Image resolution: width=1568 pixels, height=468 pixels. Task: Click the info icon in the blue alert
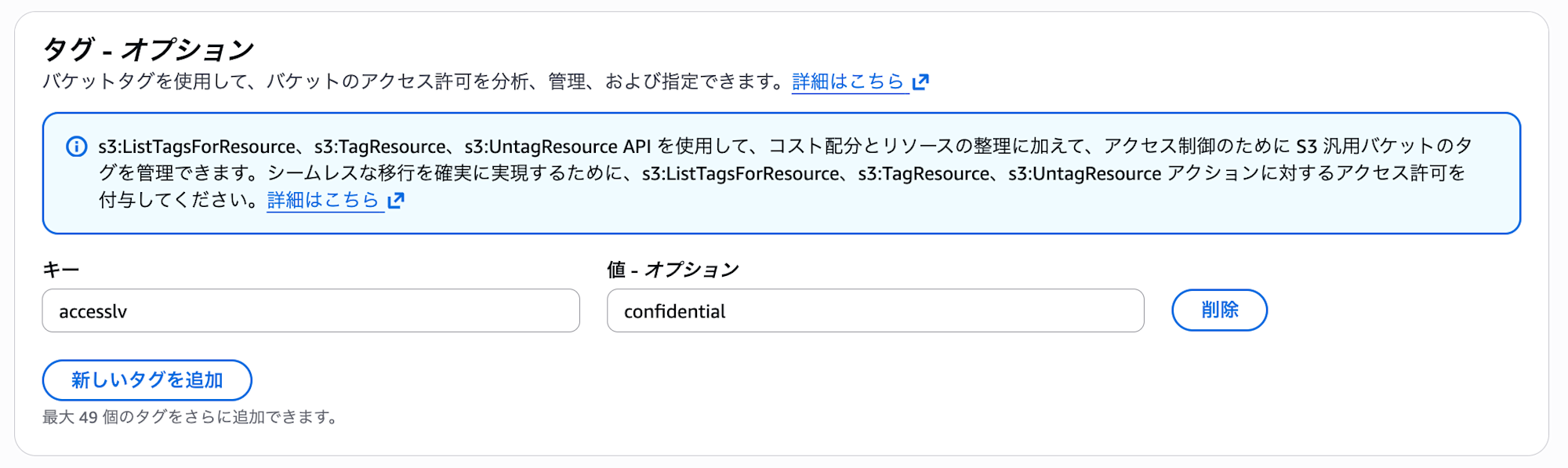tap(77, 147)
